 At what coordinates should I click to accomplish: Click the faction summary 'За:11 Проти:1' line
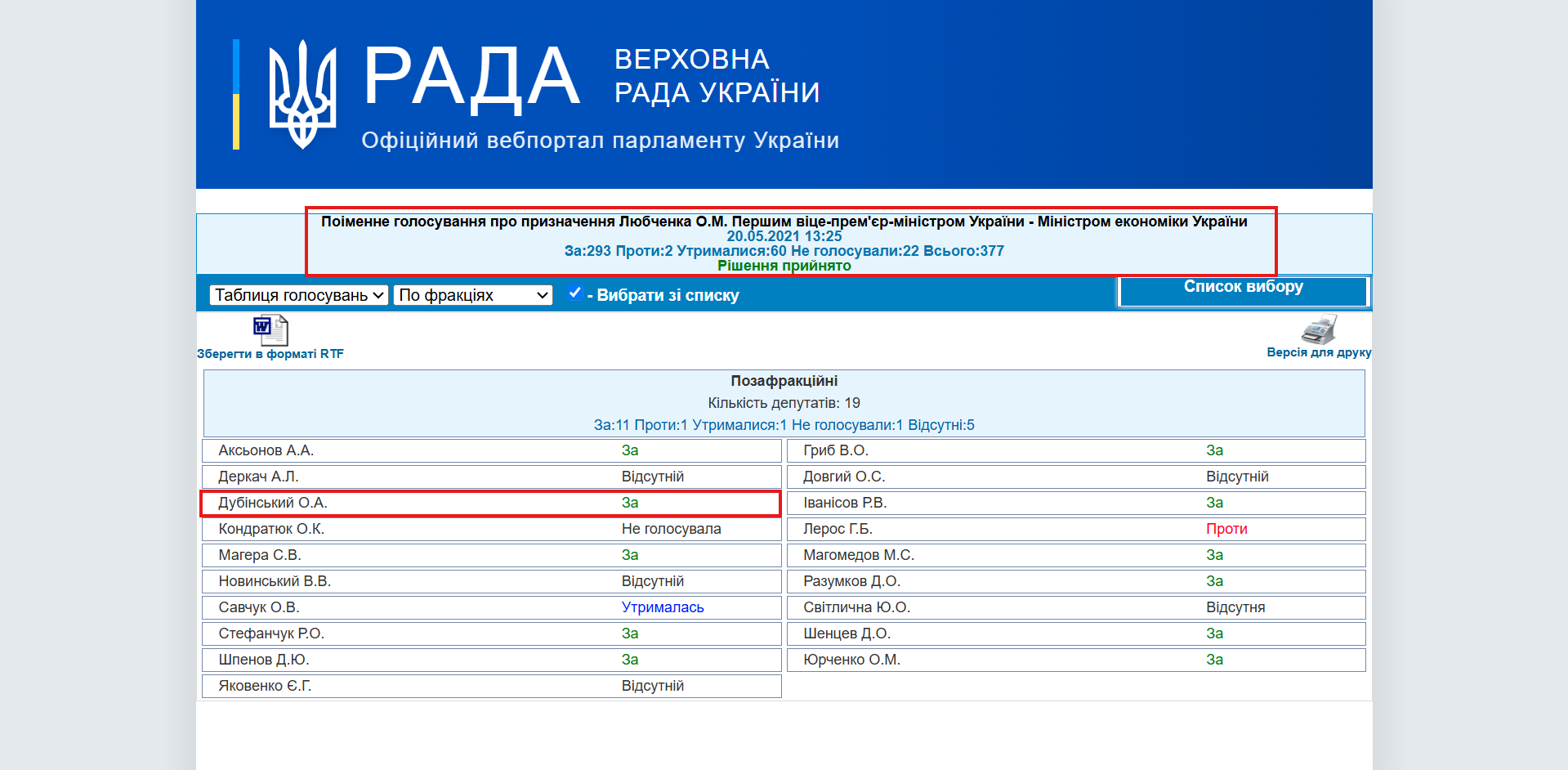[784, 425]
